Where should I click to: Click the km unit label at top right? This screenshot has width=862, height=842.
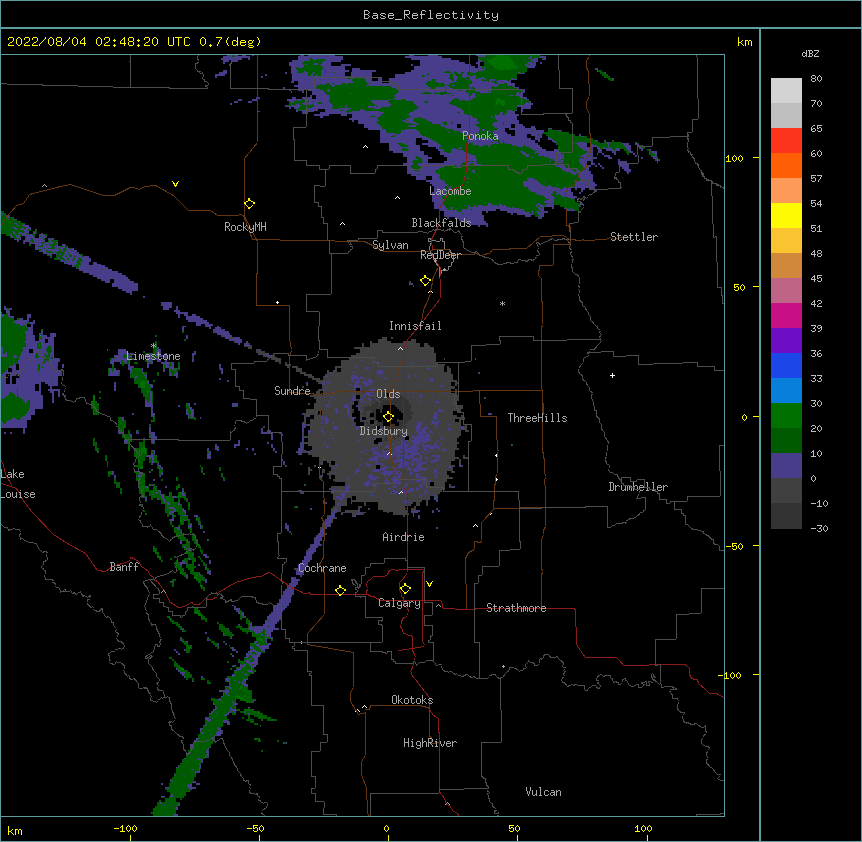[x=744, y=42]
